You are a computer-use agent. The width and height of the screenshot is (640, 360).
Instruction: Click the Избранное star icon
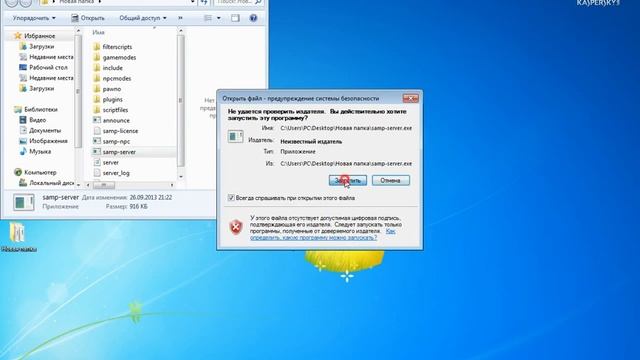coord(17,36)
